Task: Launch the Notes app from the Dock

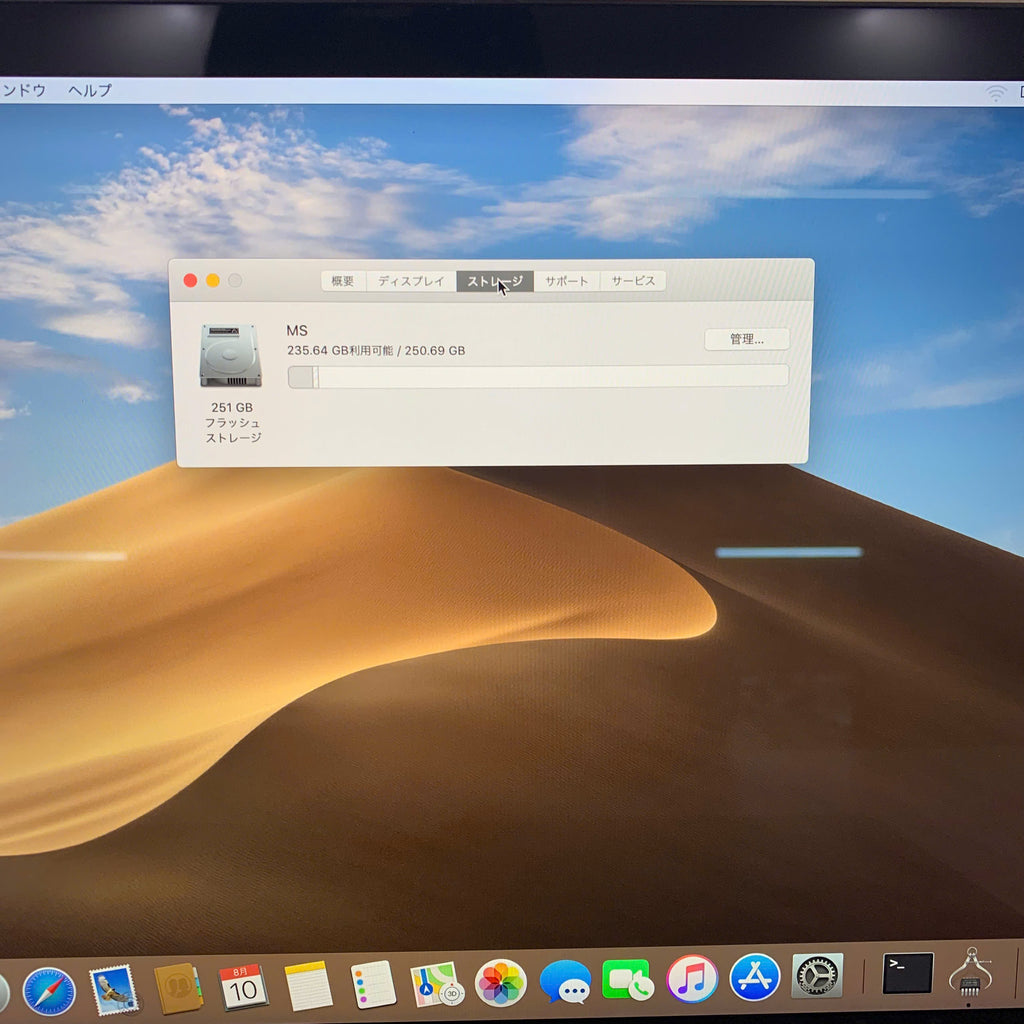Action: pos(308,985)
